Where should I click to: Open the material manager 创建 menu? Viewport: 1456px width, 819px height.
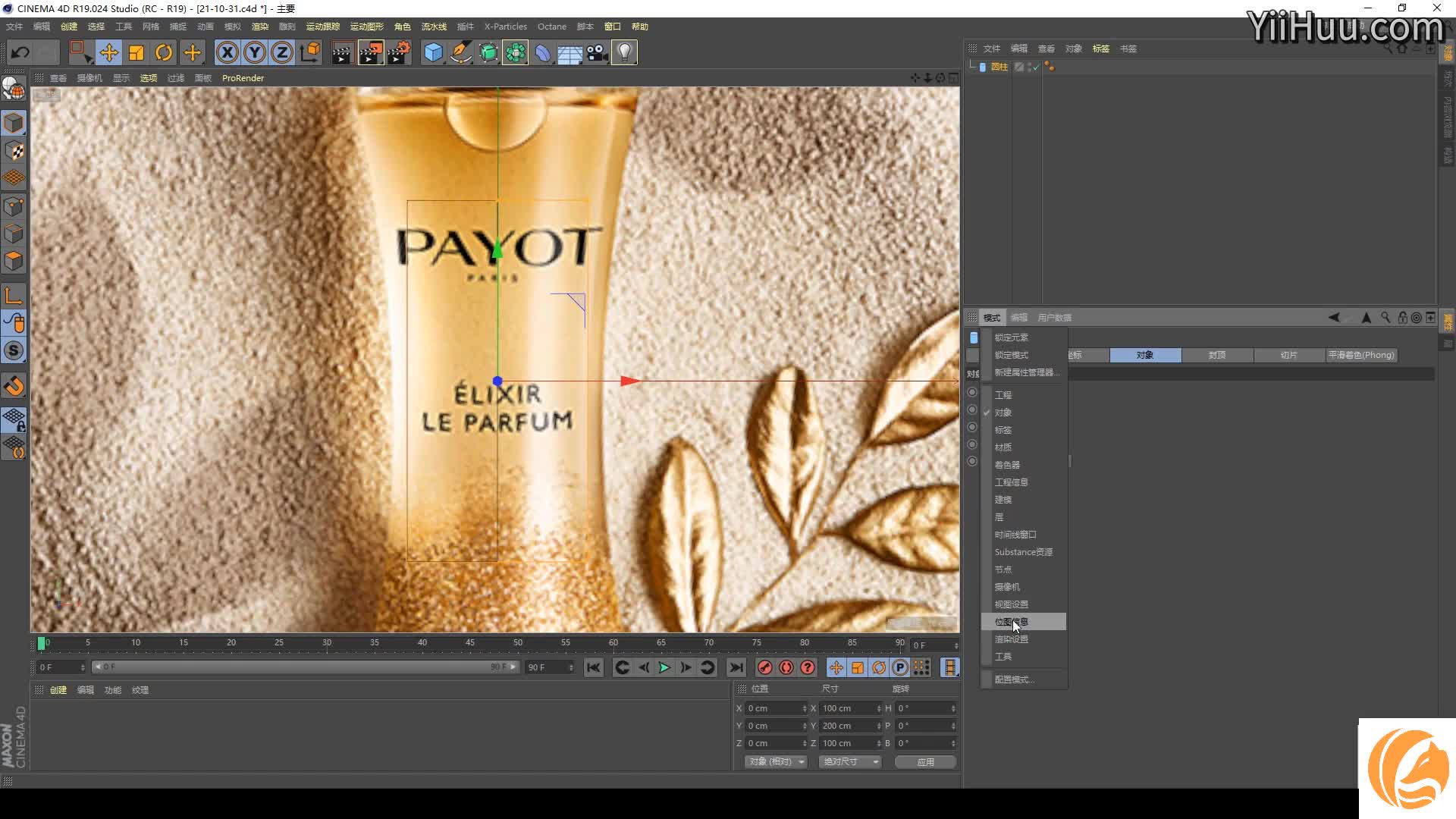(x=58, y=690)
